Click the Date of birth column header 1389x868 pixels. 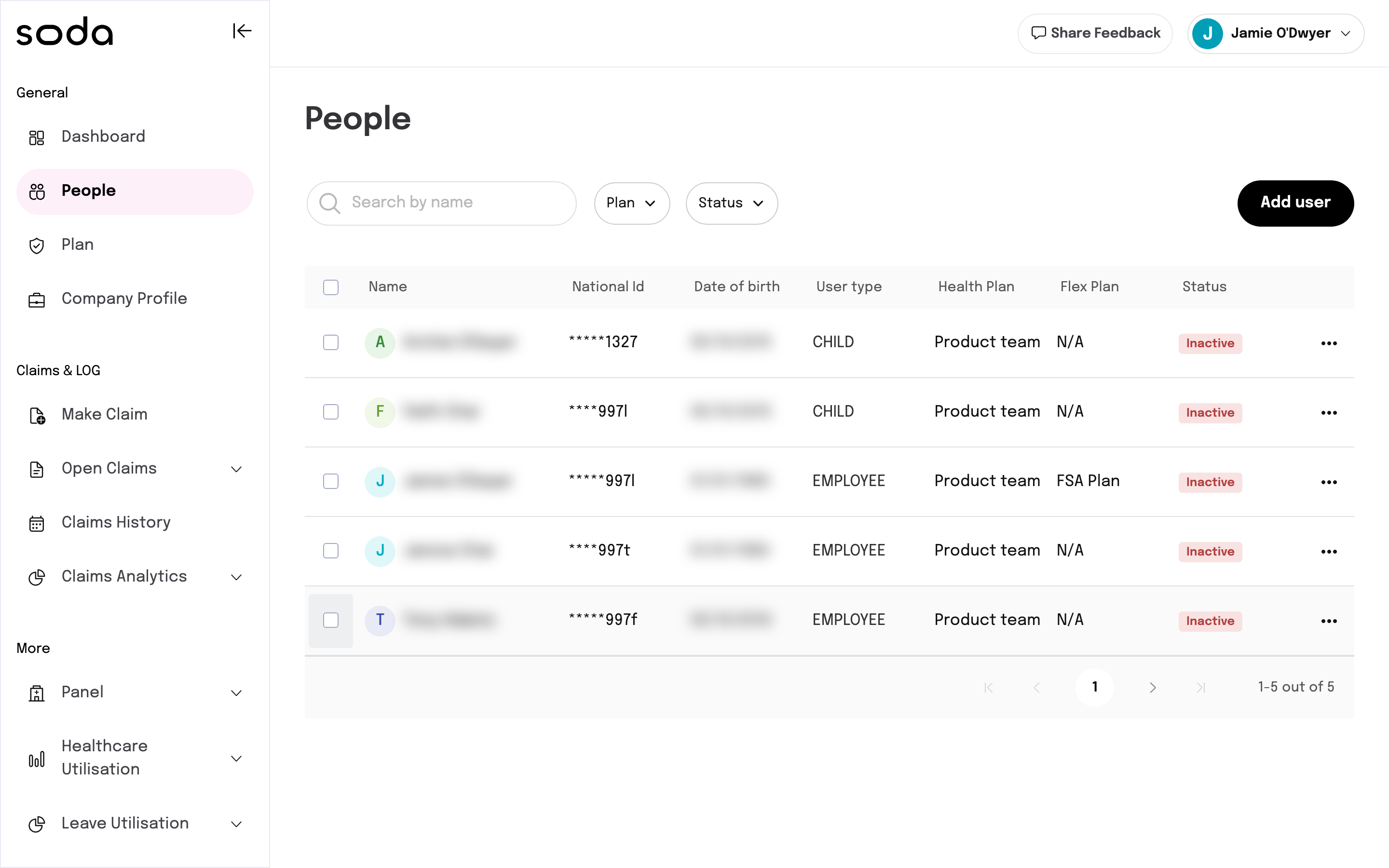pos(737,286)
